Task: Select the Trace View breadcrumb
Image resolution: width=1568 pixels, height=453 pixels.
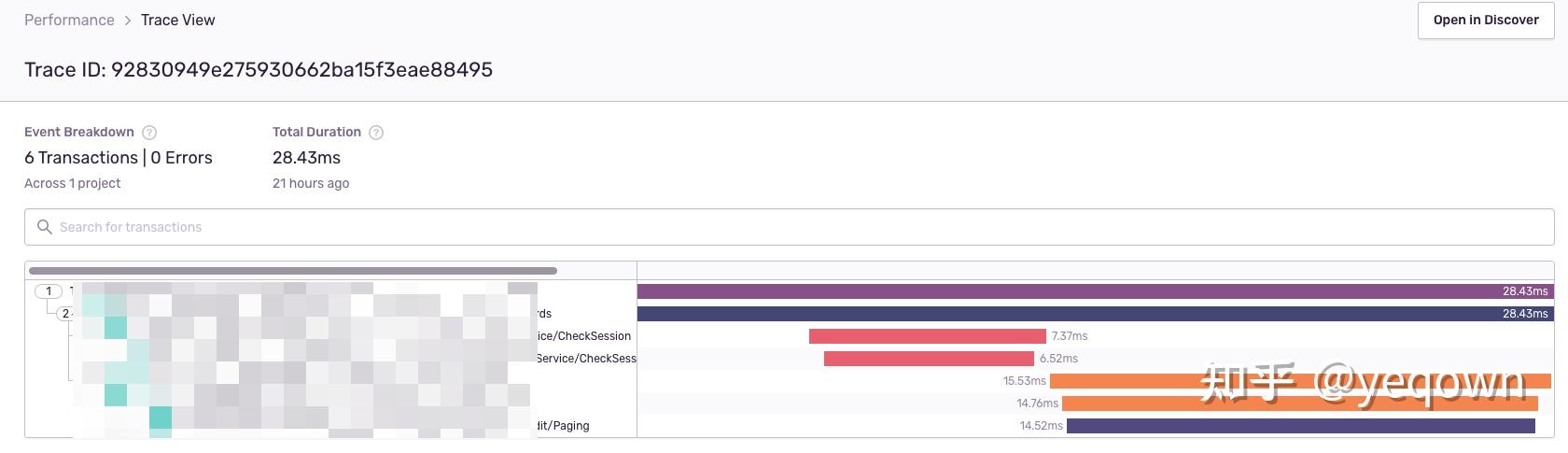Action: pos(177,21)
